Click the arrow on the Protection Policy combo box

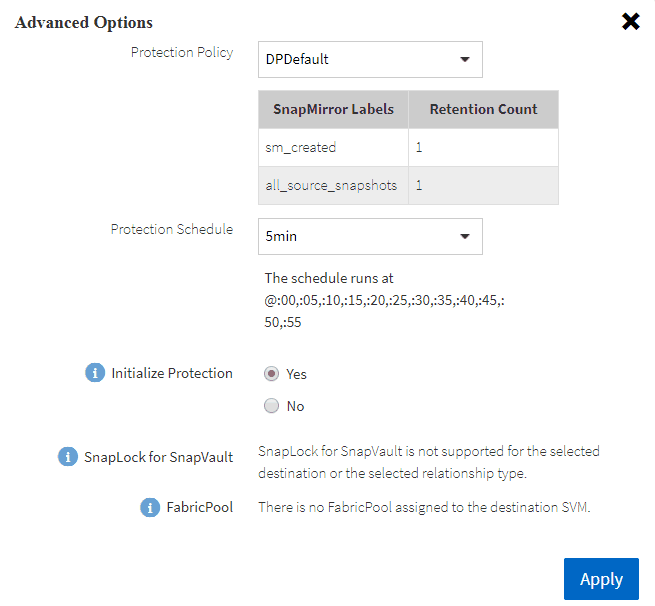tap(464, 59)
